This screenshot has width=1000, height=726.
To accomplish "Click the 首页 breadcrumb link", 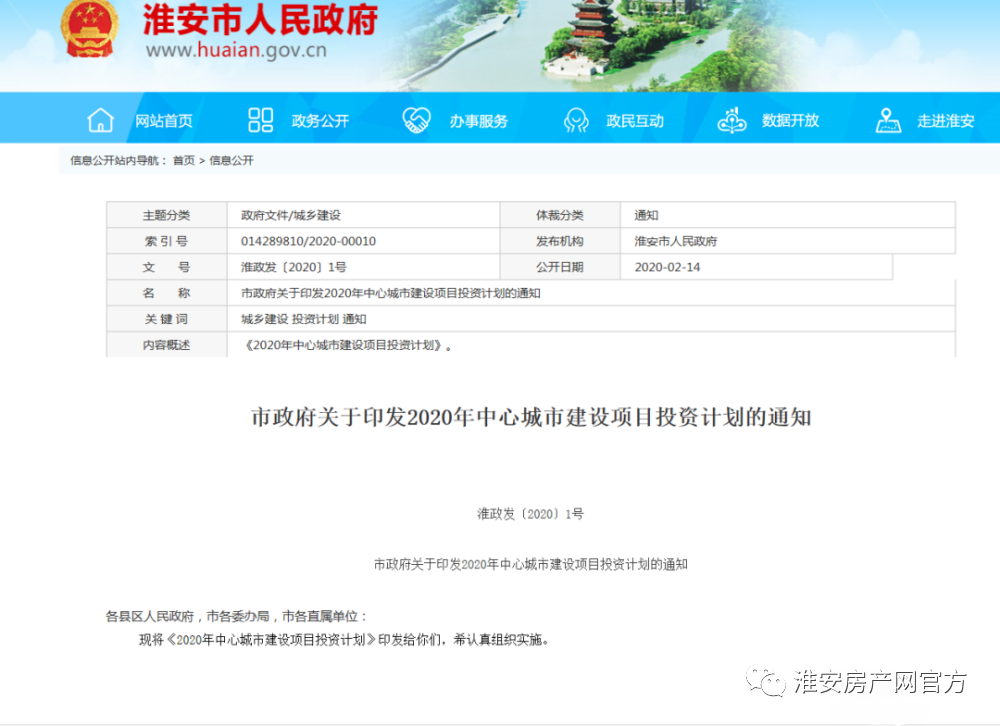I will 184,160.
